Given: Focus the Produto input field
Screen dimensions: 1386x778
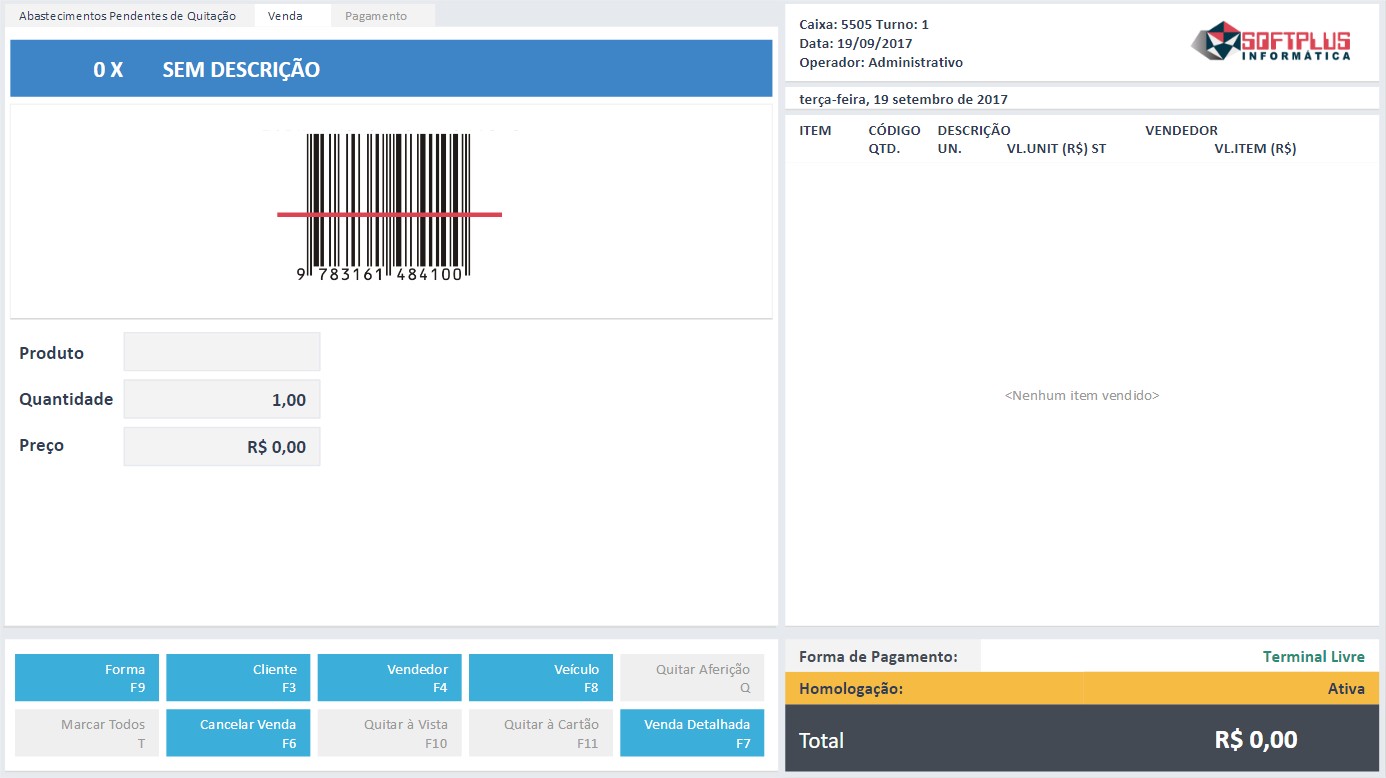Looking at the screenshot, I should (222, 352).
